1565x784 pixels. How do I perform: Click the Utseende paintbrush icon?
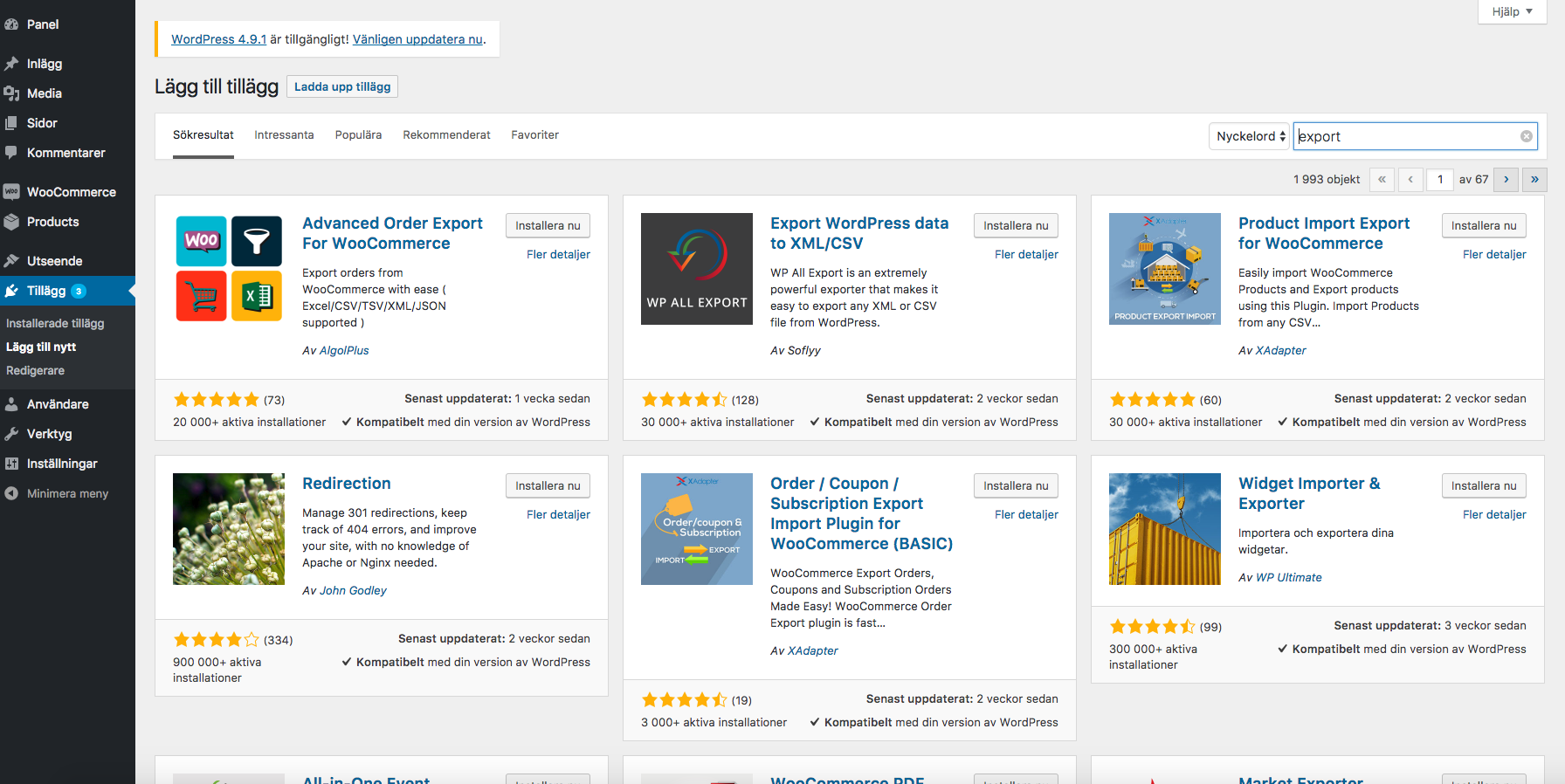coord(11,261)
